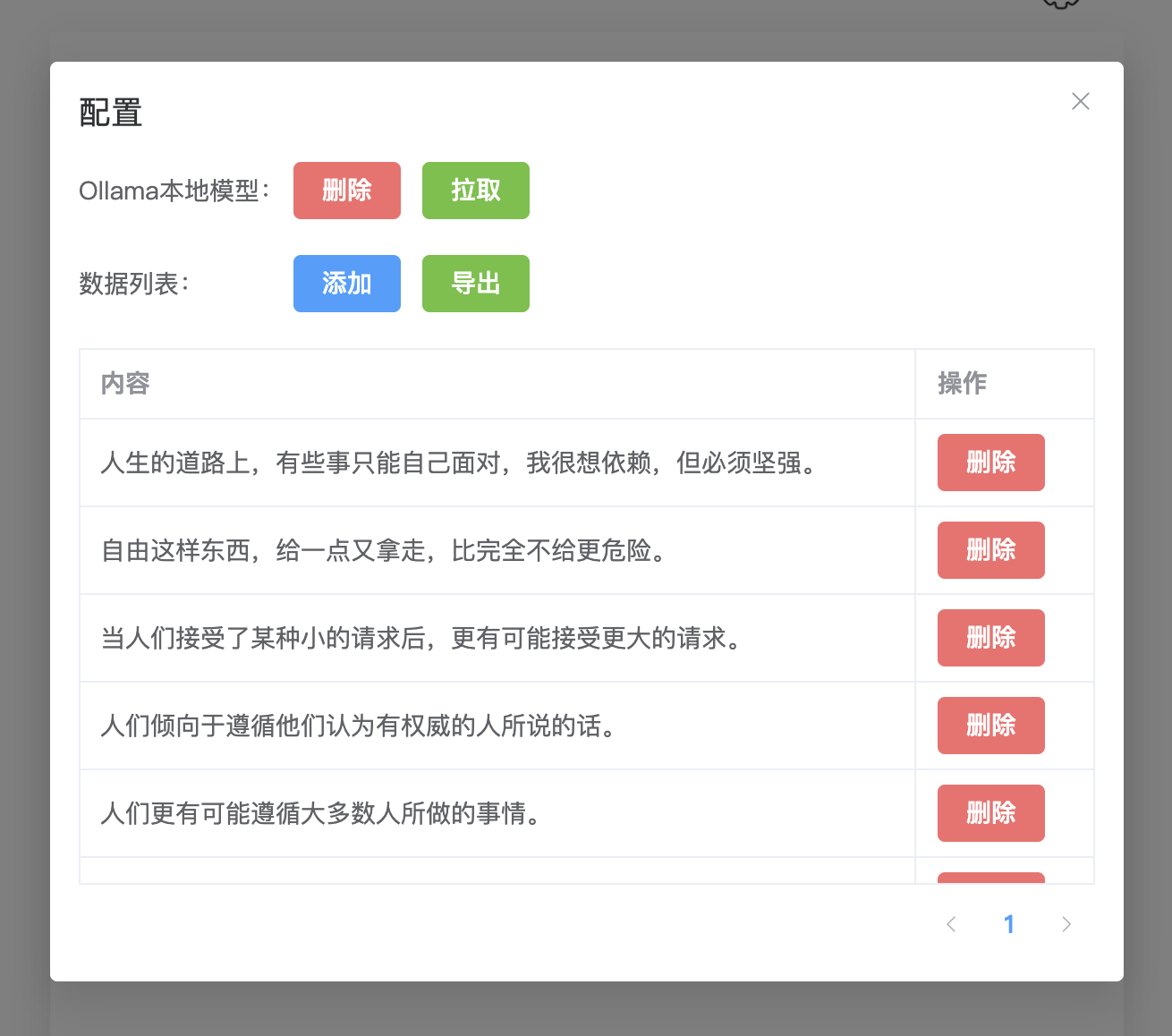Select page number 1 in pagination
This screenshot has width=1172, height=1036.
(x=1009, y=924)
